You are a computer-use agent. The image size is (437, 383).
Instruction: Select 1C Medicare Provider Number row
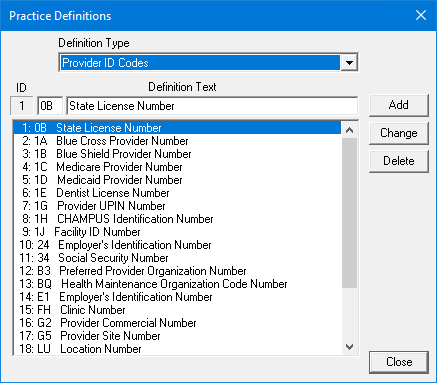pos(177,167)
